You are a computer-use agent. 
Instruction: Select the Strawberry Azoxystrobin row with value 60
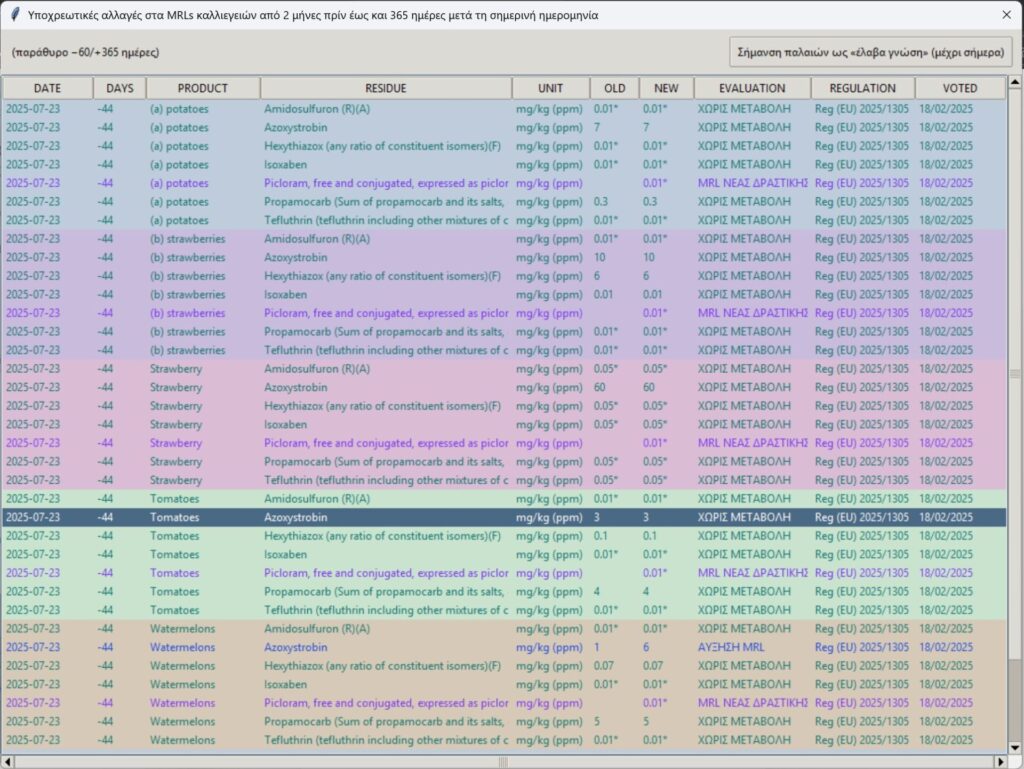point(504,387)
